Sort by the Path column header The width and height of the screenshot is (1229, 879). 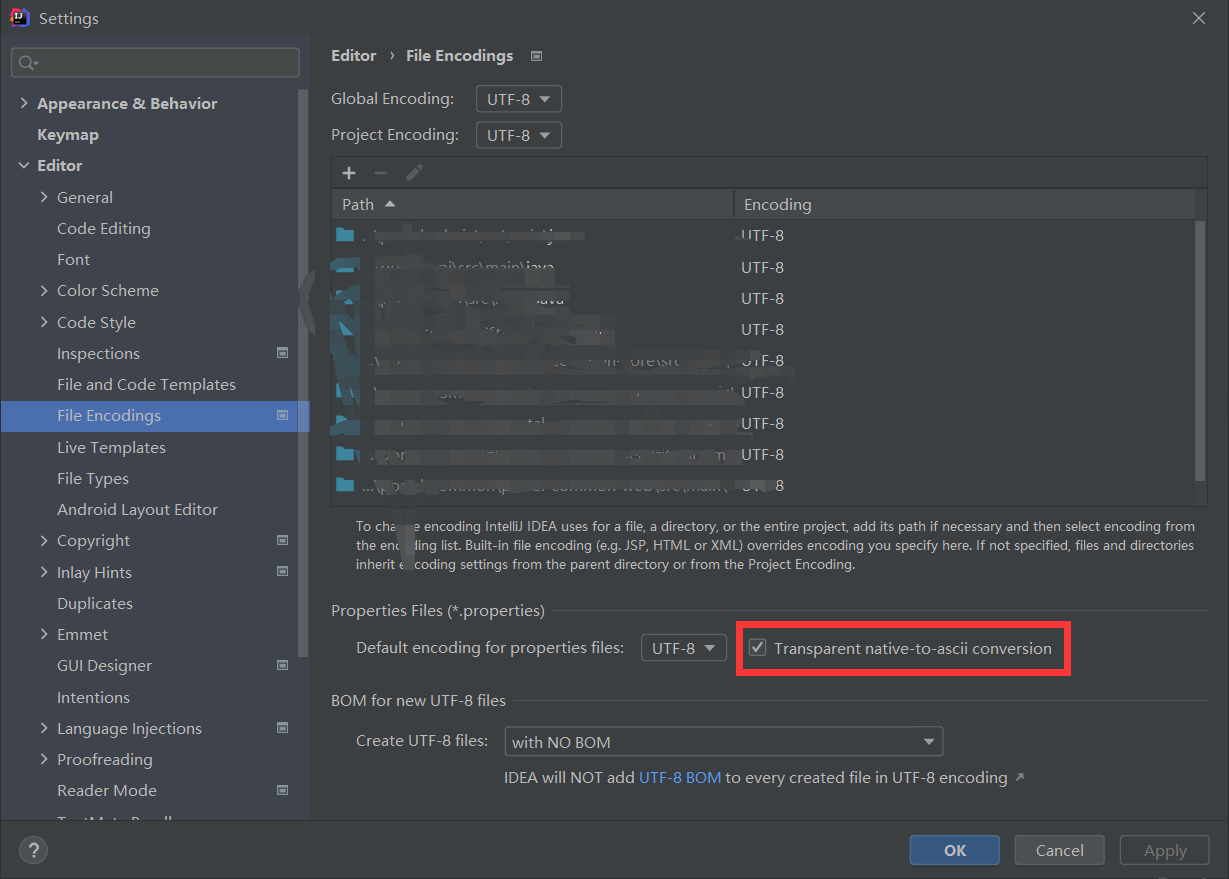pos(533,204)
